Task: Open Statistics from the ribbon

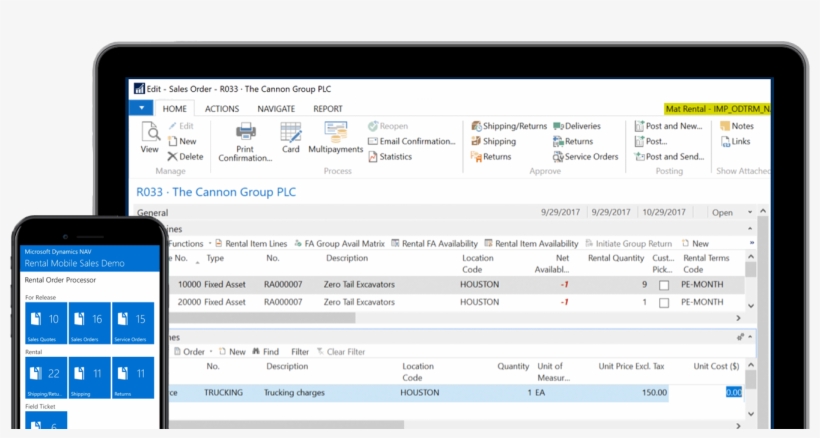Action: click(390, 156)
